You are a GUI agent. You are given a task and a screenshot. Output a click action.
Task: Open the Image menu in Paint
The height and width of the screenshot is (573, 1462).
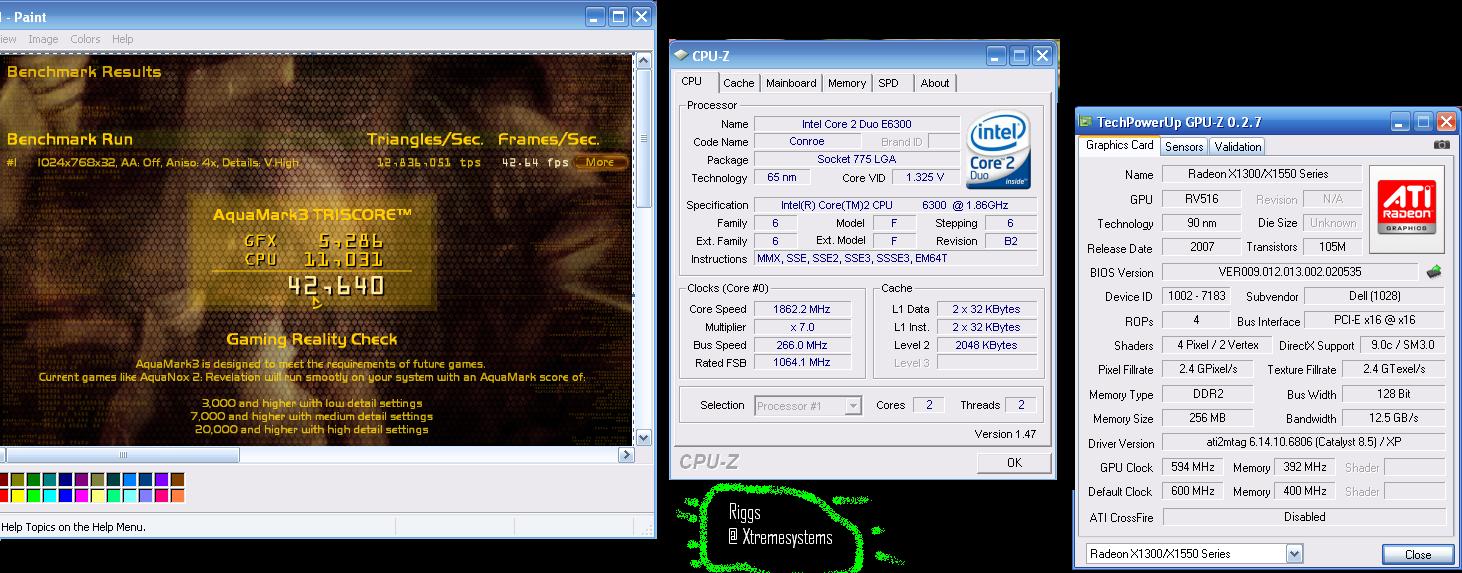pos(43,39)
